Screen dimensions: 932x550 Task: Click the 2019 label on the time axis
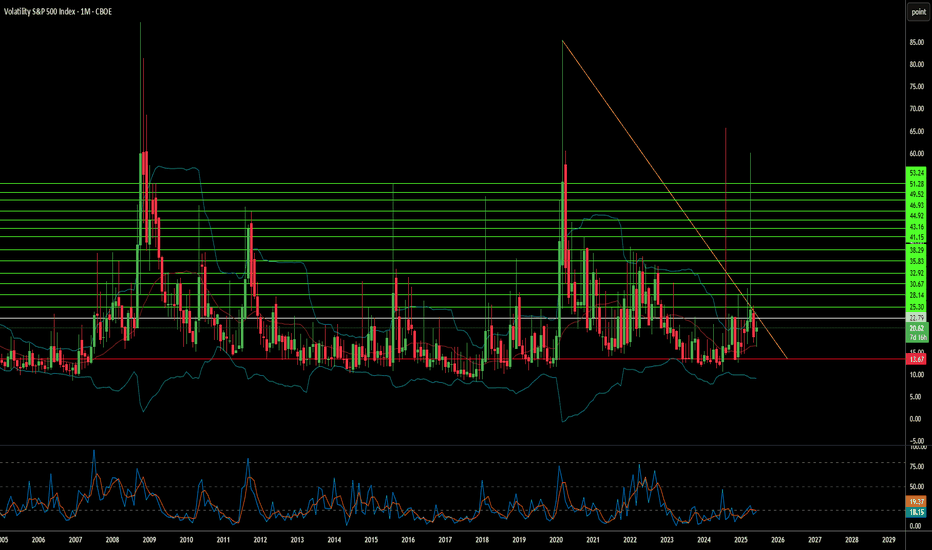(519, 540)
